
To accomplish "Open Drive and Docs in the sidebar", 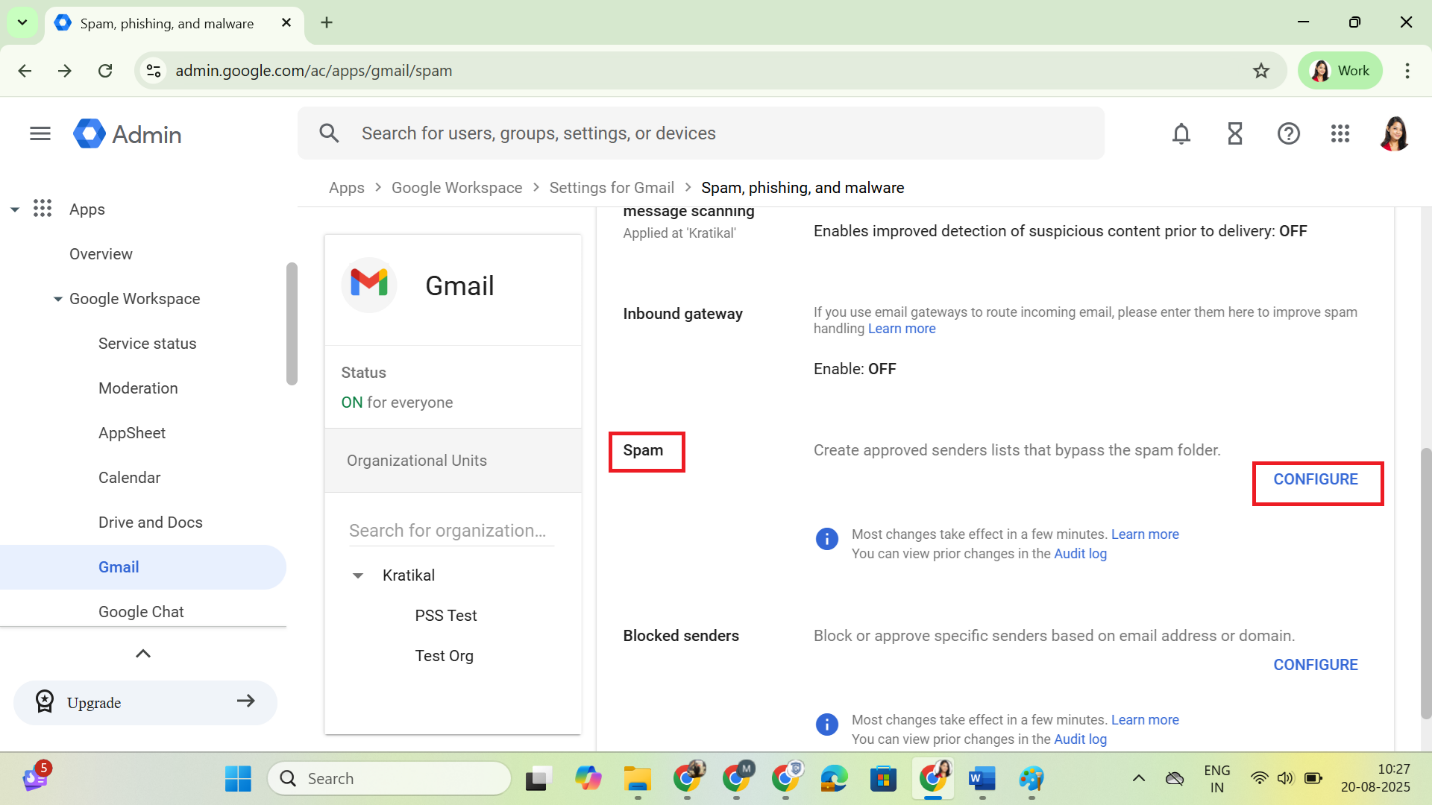I will (150, 522).
